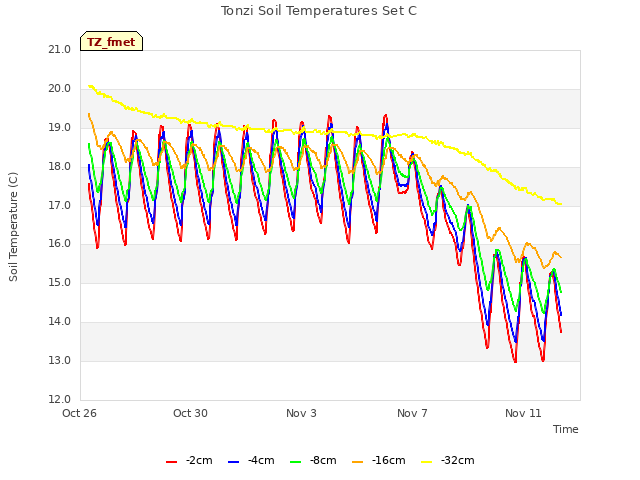Screen dimensions: 640x480
Task: Click the Time axis label
Action: click(566, 429)
